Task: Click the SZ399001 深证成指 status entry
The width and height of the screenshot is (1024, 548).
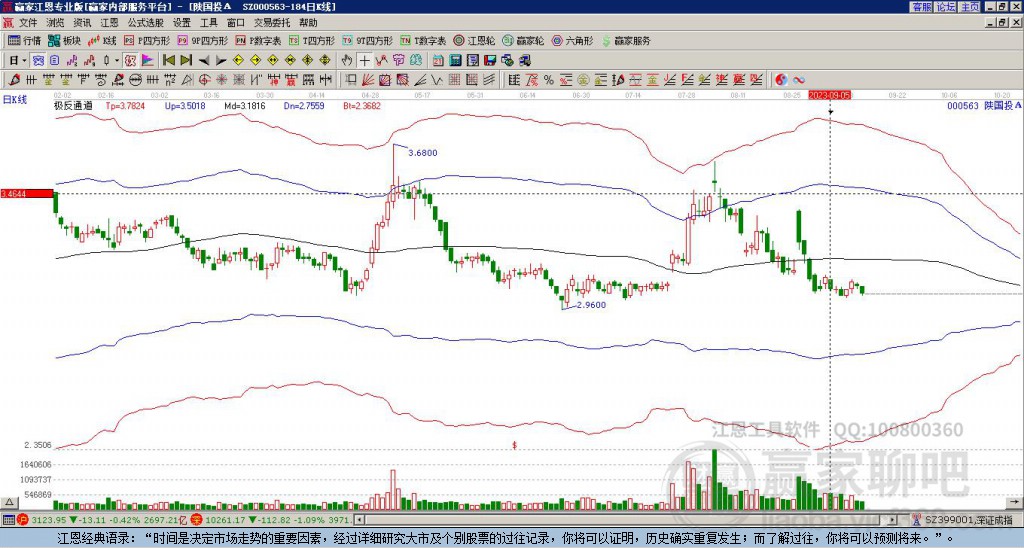Action: click(968, 520)
